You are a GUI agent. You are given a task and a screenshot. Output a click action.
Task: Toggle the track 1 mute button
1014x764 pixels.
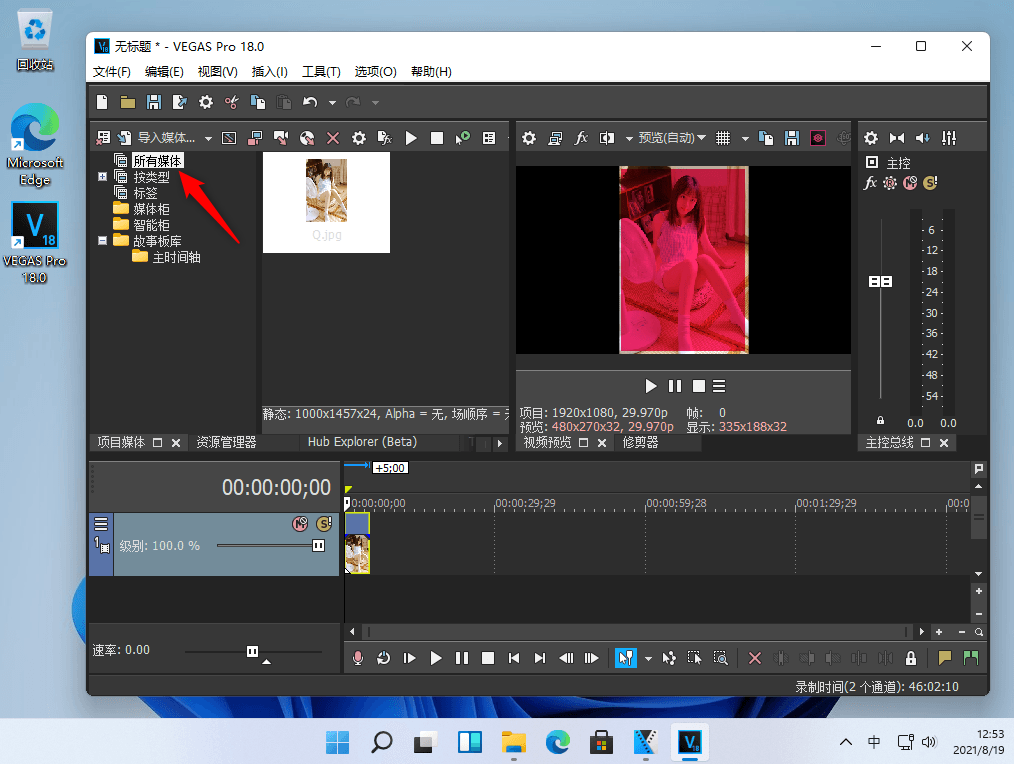(x=300, y=524)
